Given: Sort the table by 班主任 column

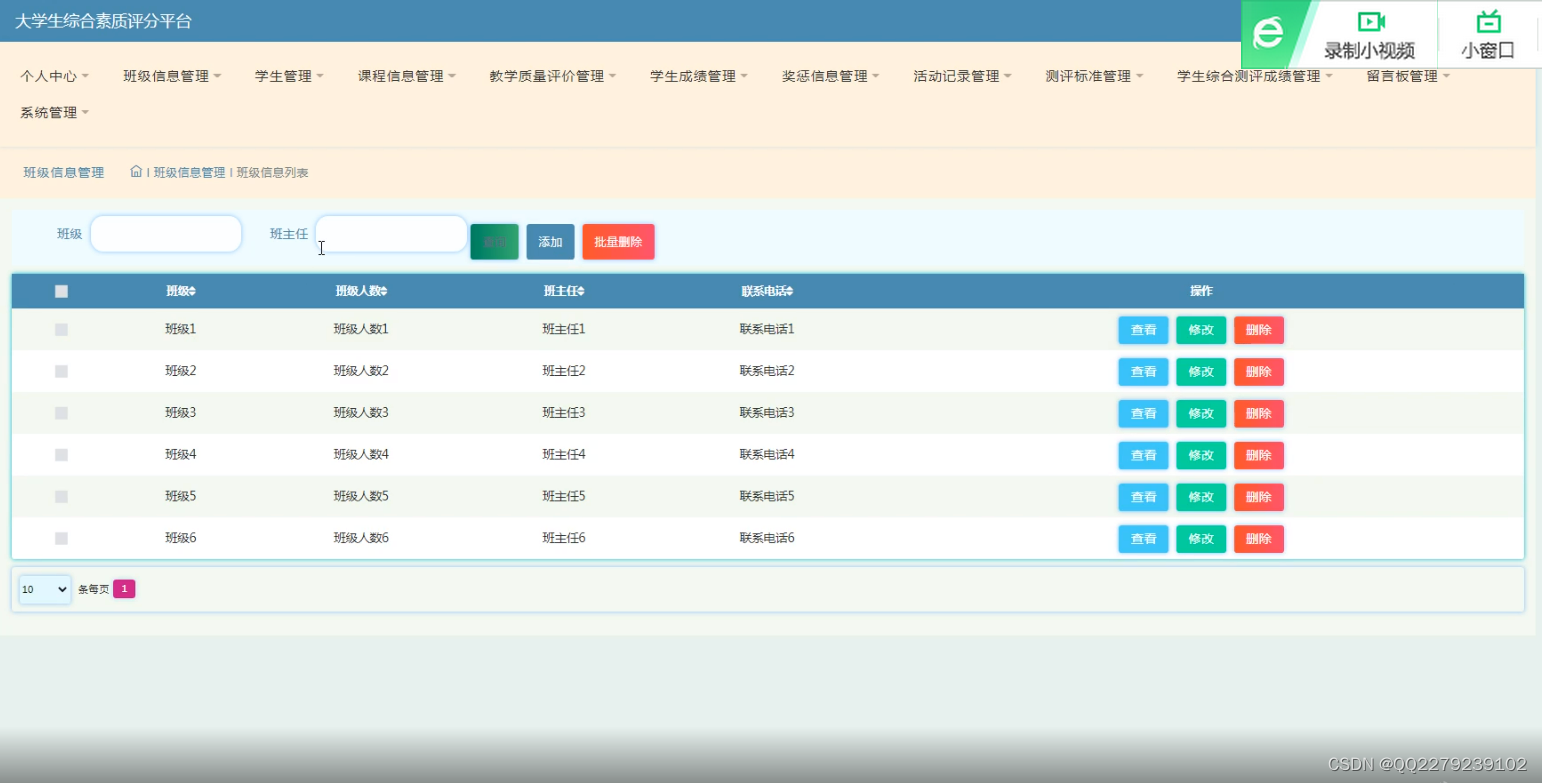Looking at the screenshot, I should [x=565, y=291].
